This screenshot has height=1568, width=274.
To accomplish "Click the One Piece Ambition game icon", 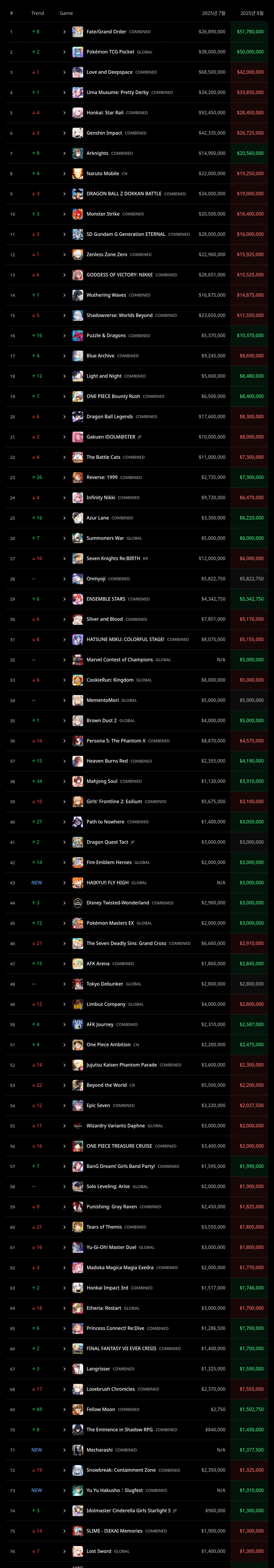I will point(78,1044).
